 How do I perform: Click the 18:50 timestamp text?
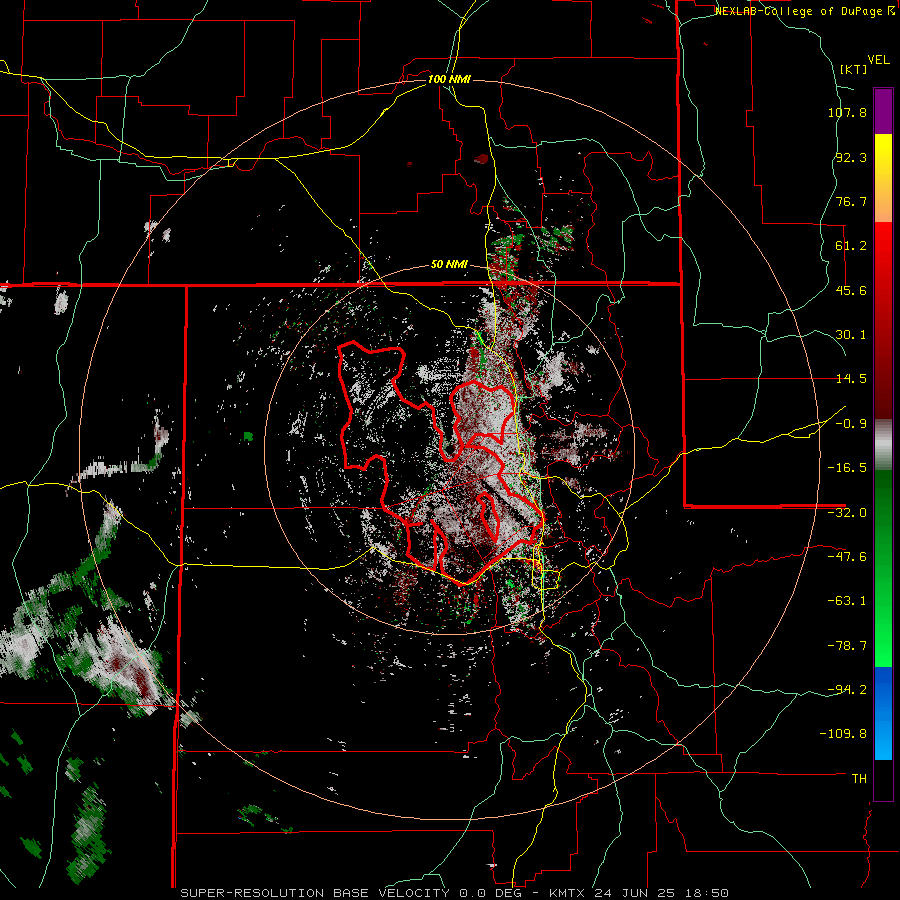(x=707, y=893)
